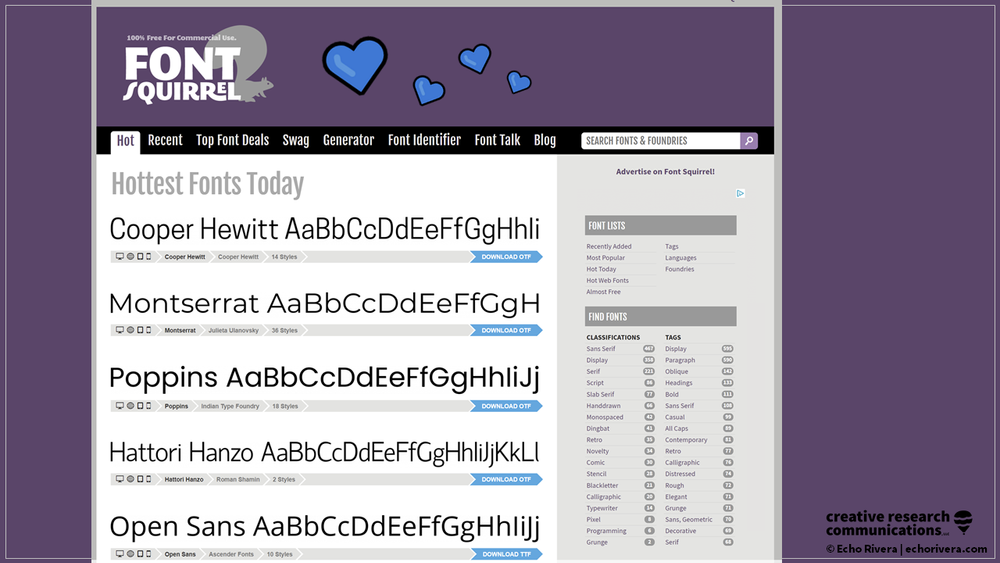Click ebook tablet icon for Cooper Hewitt

click(140, 256)
